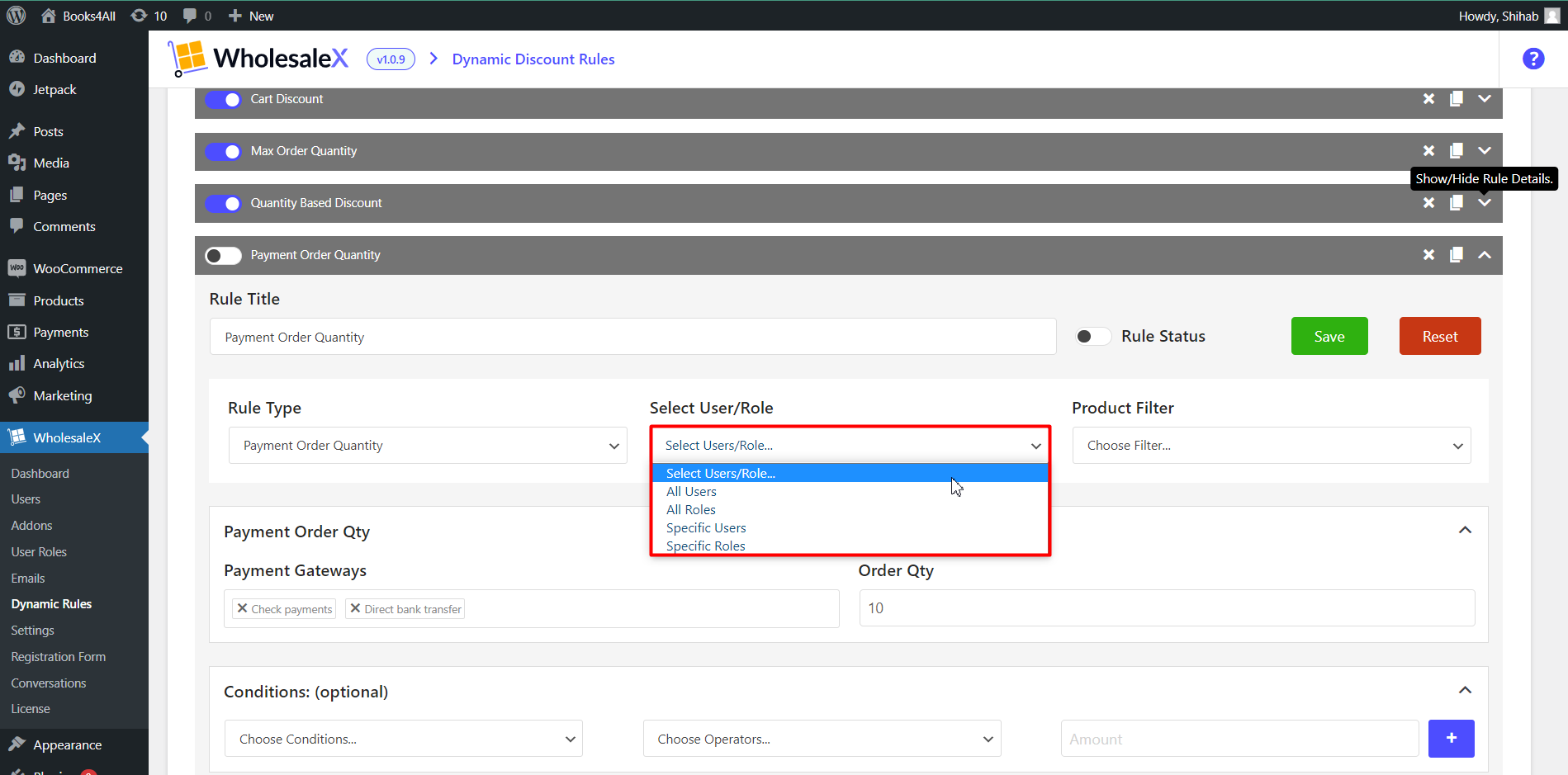Viewport: 1568px width, 775px height.
Task: Open WooCommerce in the sidebar
Action: (x=78, y=268)
